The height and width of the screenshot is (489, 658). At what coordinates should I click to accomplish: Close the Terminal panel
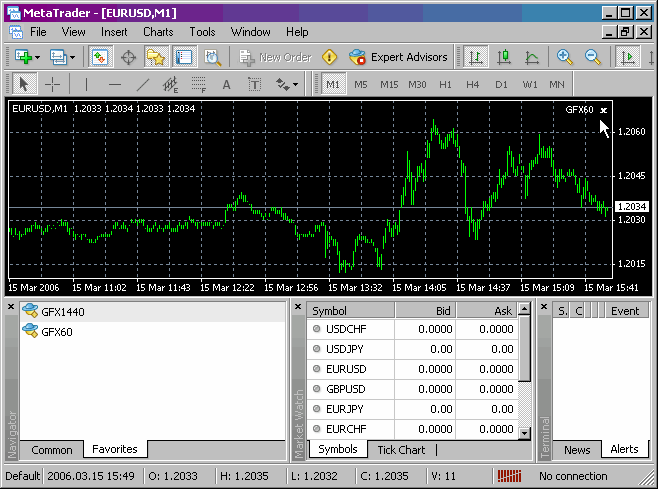(x=544, y=307)
